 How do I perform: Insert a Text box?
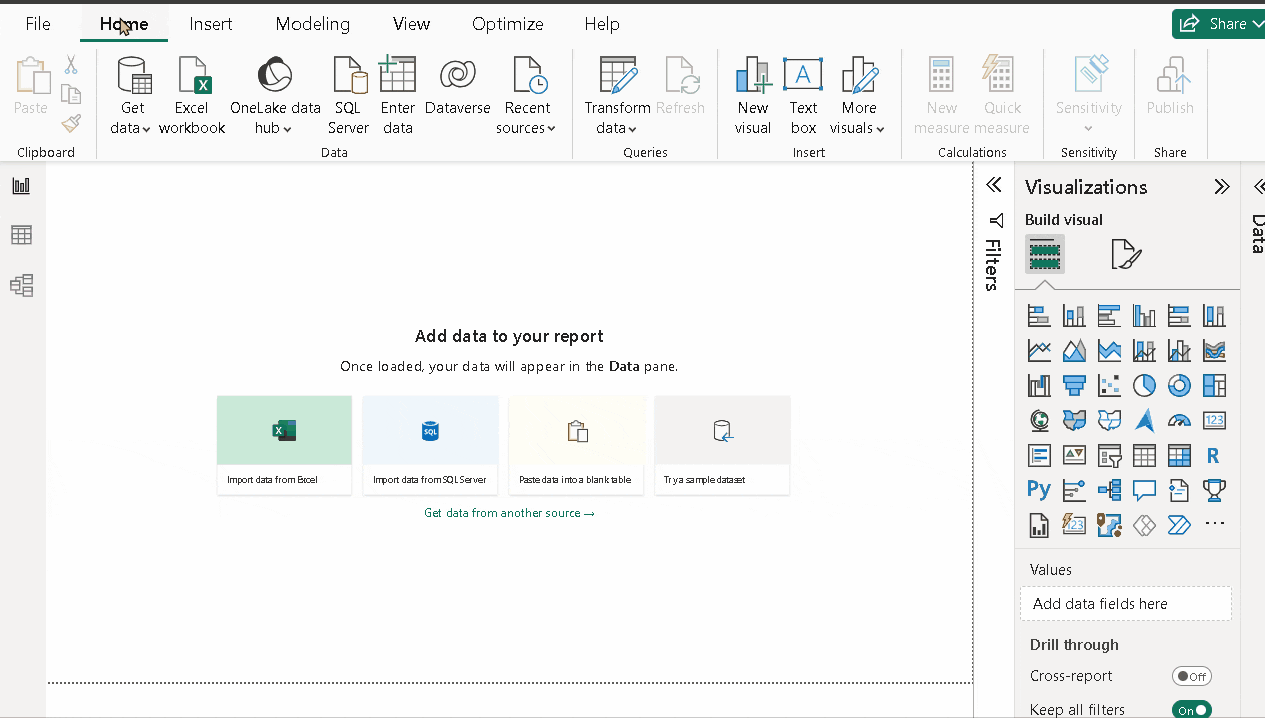[803, 96]
